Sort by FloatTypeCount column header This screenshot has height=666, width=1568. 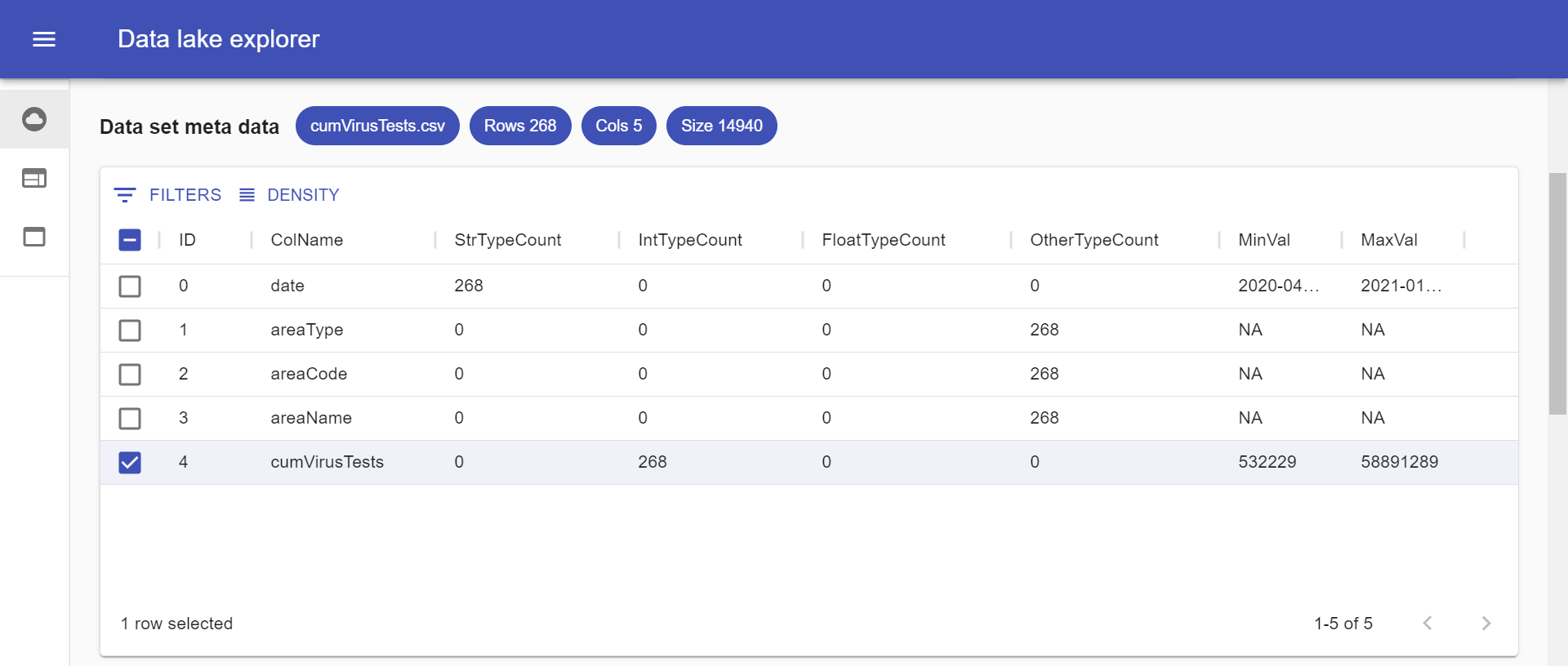click(884, 240)
